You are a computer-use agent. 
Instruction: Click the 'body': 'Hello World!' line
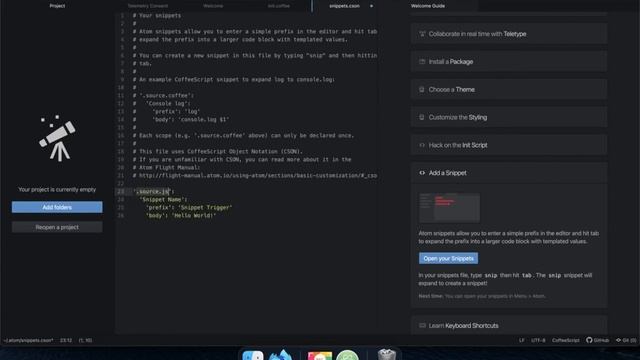[x=181, y=215]
